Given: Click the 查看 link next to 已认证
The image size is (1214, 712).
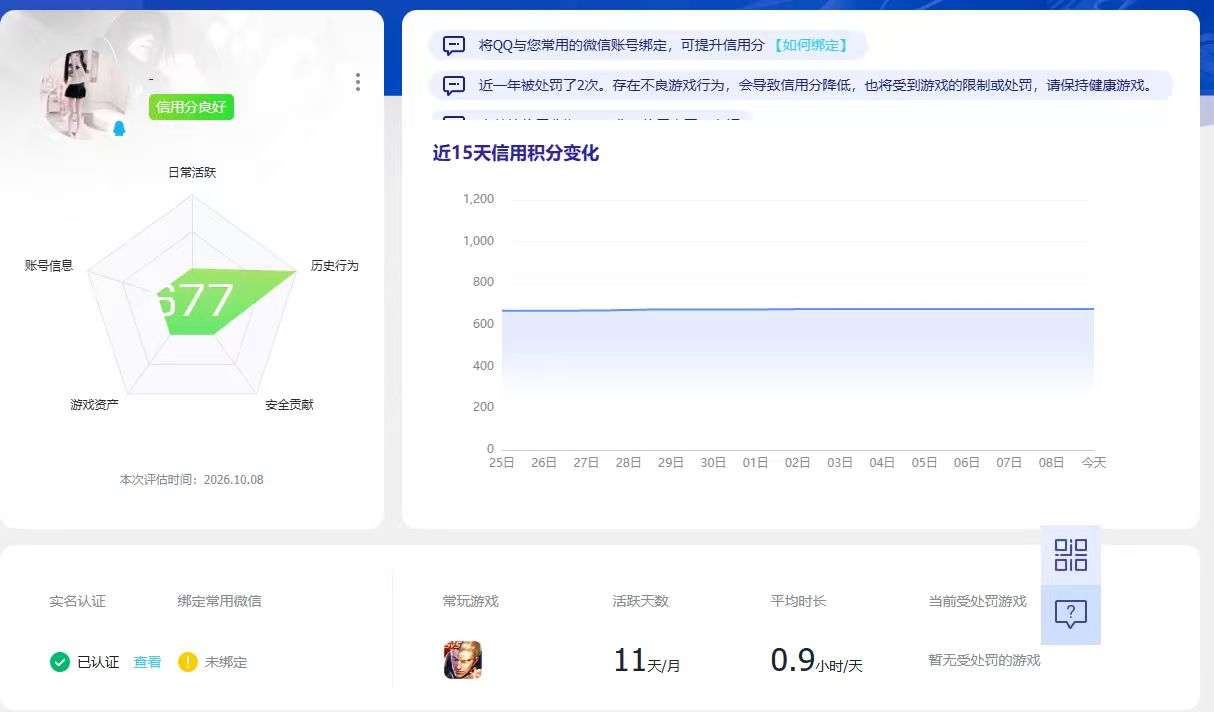Looking at the screenshot, I should tap(147, 662).
